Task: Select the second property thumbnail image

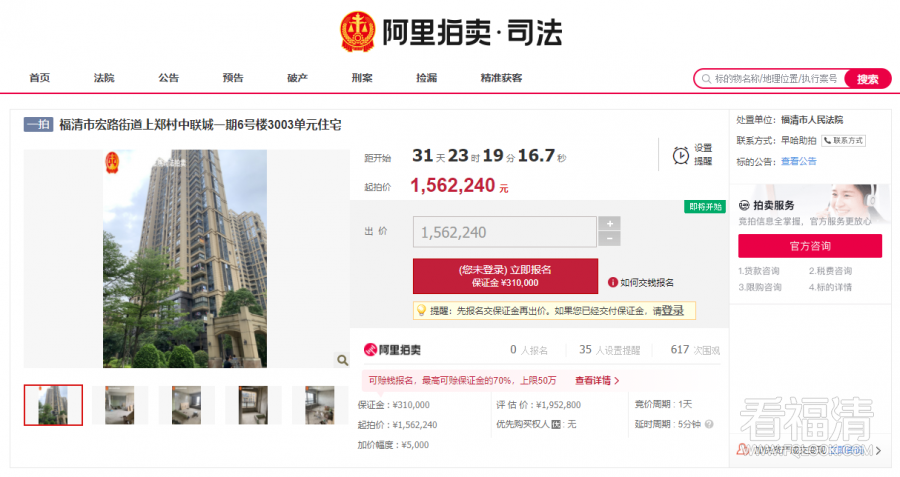Action: tap(120, 405)
